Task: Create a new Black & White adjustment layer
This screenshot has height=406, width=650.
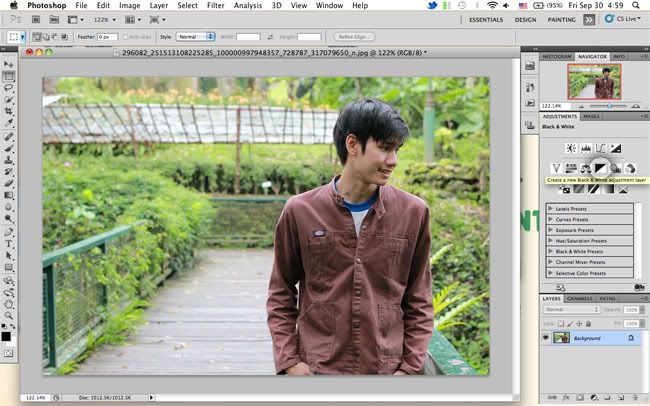Action: click(600, 168)
